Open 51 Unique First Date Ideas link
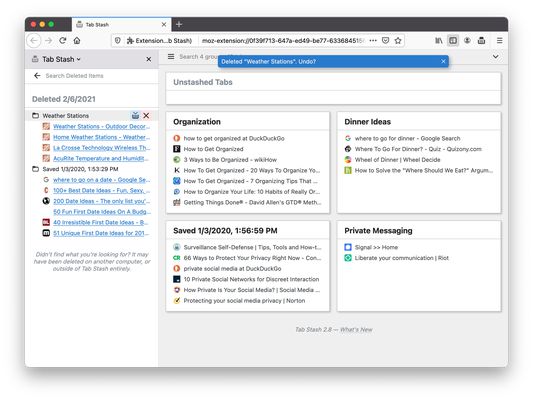533x400 pixels. tap(101, 233)
